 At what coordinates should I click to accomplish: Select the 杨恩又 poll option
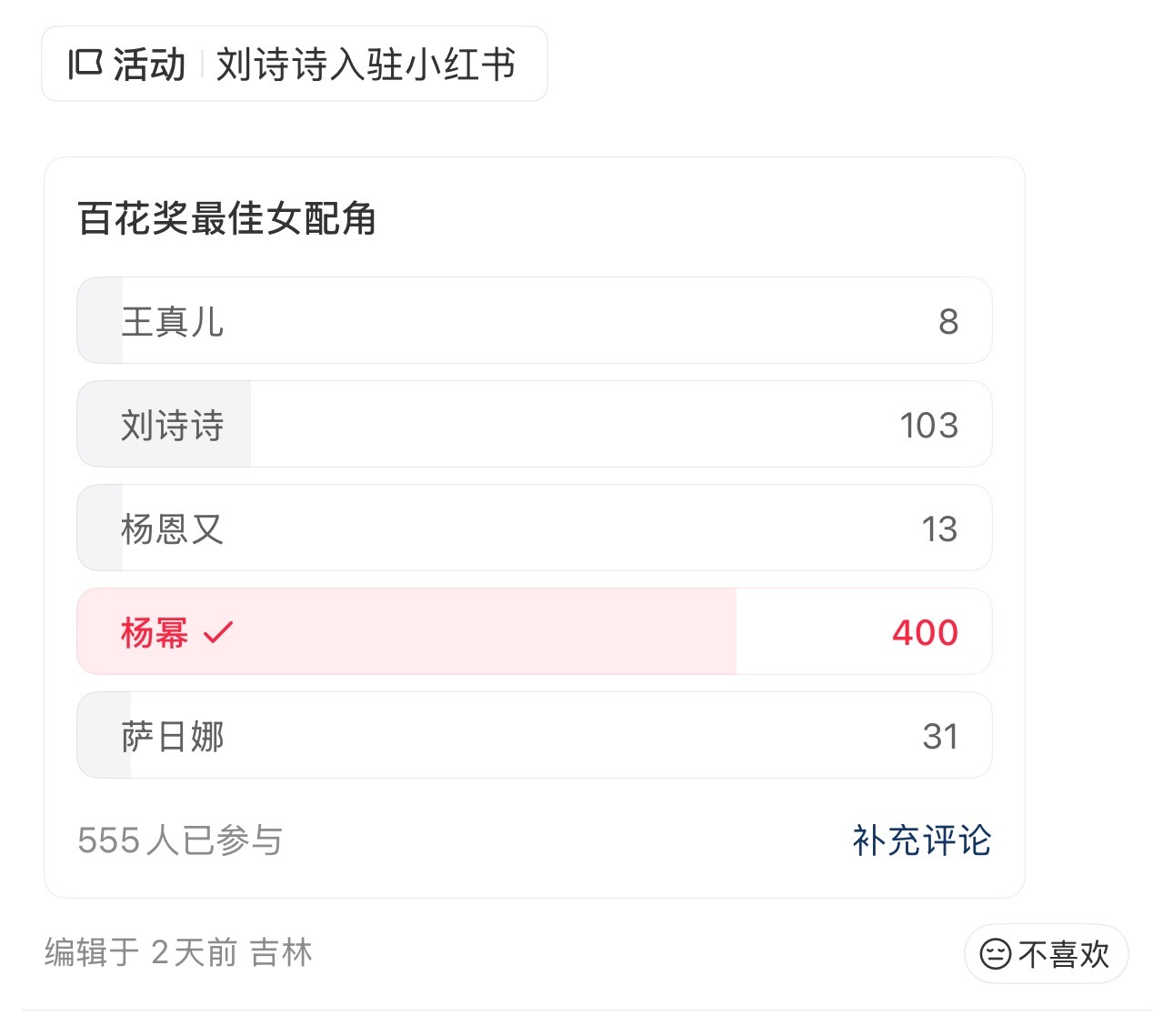pos(535,528)
